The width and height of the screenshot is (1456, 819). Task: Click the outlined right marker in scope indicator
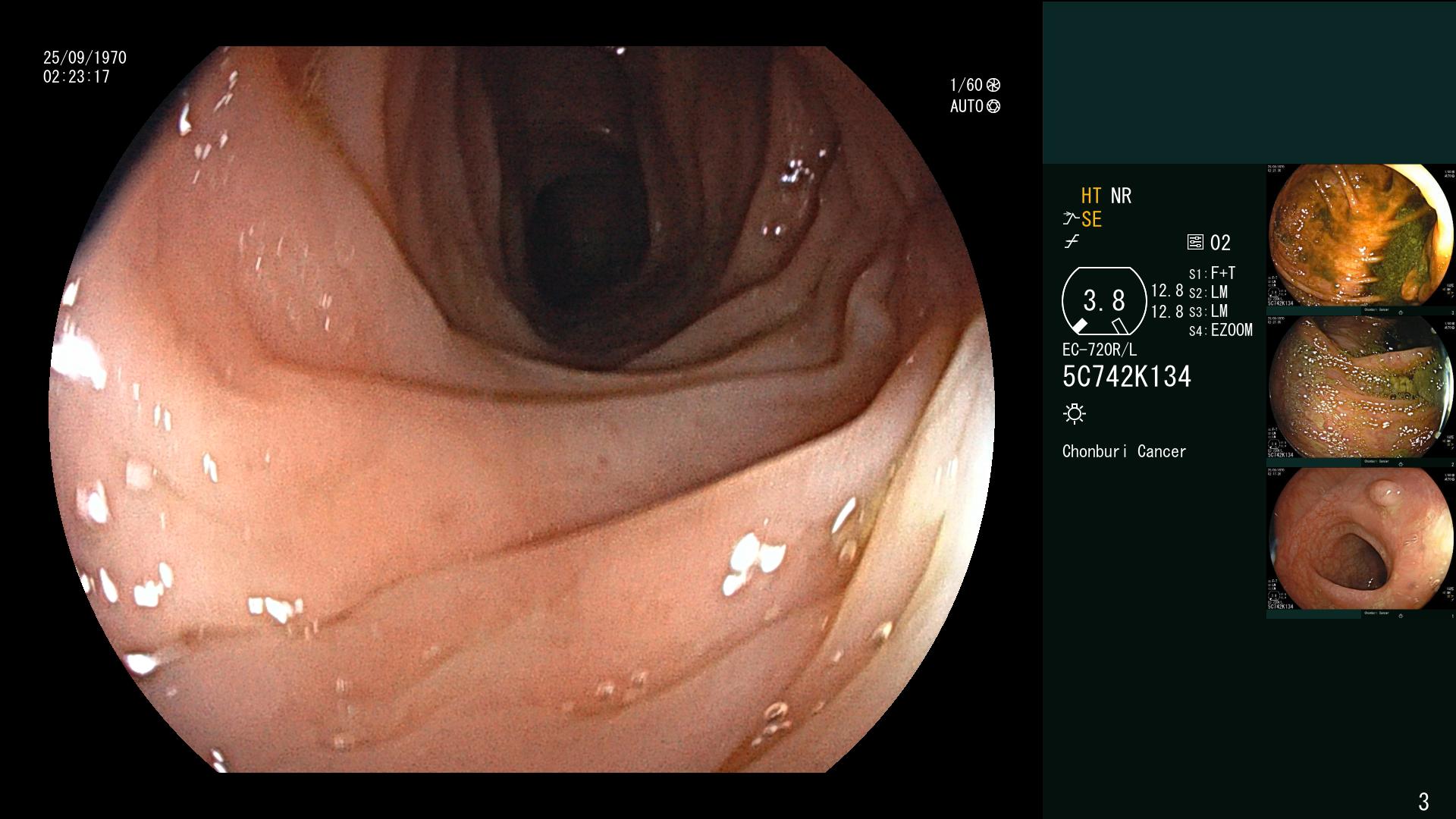coord(1120,326)
